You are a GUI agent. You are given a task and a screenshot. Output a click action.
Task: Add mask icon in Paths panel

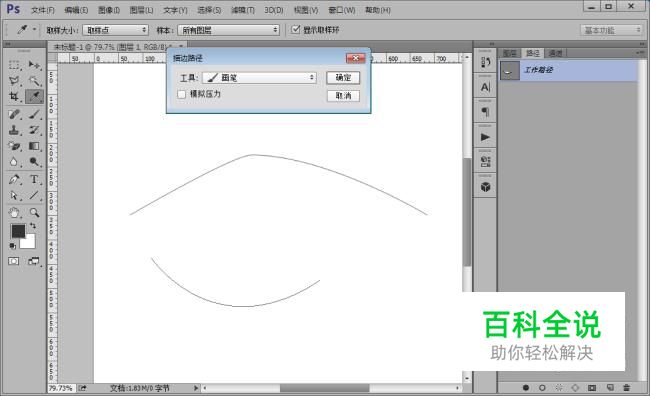(x=592, y=388)
